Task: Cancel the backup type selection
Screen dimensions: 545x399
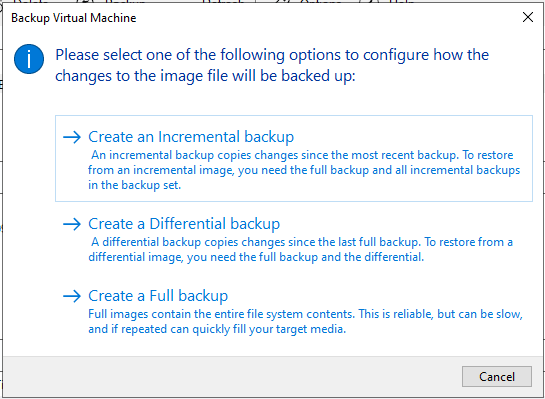Action: tap(497, 376)
